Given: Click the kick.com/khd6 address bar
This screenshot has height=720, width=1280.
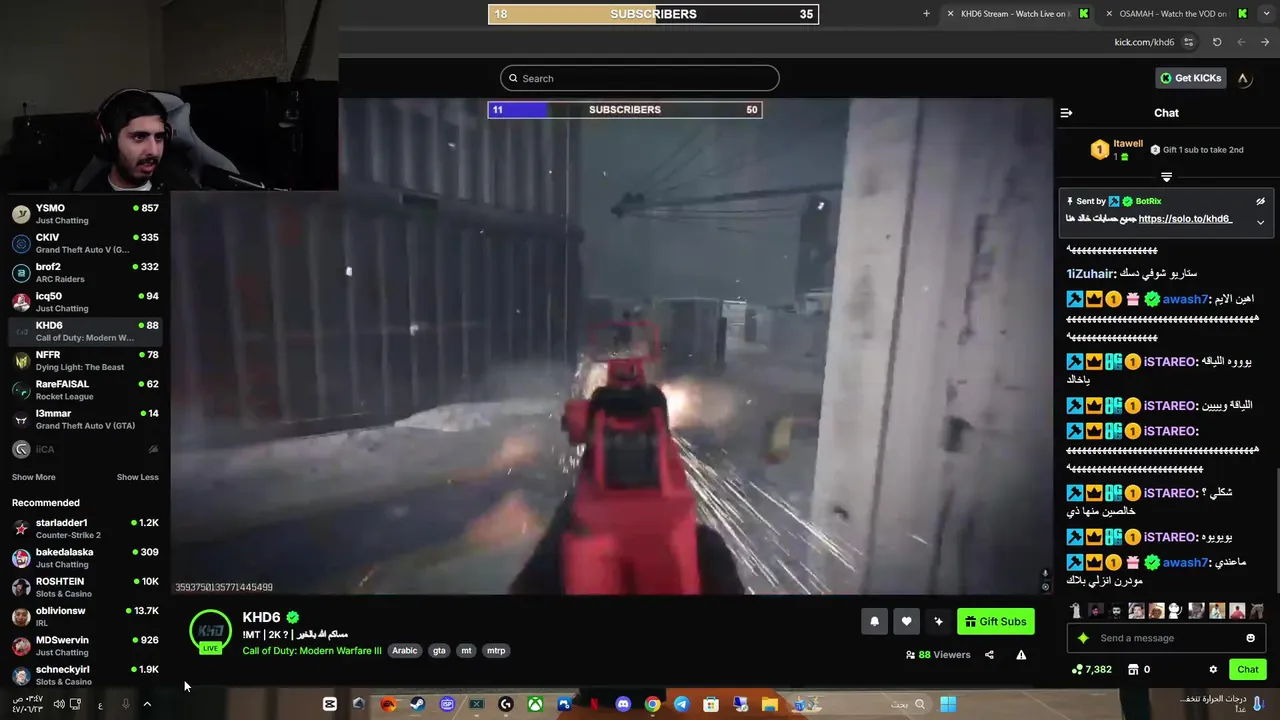Looking at the screenshot, I should tap(1144, 42).
